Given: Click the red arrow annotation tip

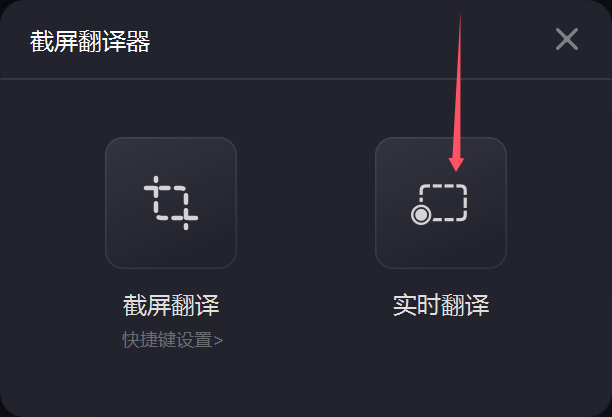Looking at the screenshot, I should click(x=456, y=166).
